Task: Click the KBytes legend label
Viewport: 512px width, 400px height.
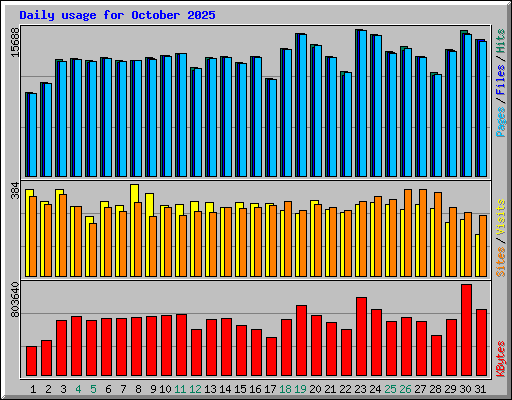Action: pyautogui.click(x=501, y=359)
